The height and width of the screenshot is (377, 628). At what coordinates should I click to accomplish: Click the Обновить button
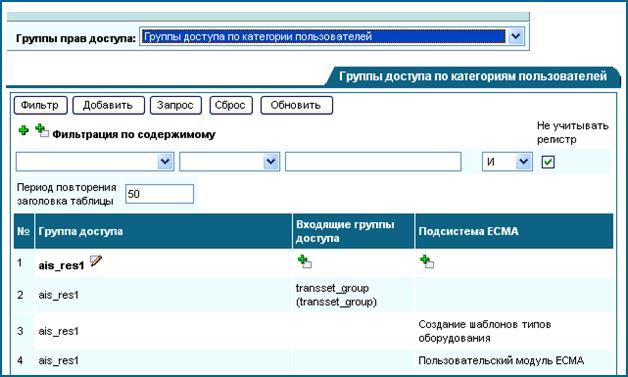[x=296, y=105]
